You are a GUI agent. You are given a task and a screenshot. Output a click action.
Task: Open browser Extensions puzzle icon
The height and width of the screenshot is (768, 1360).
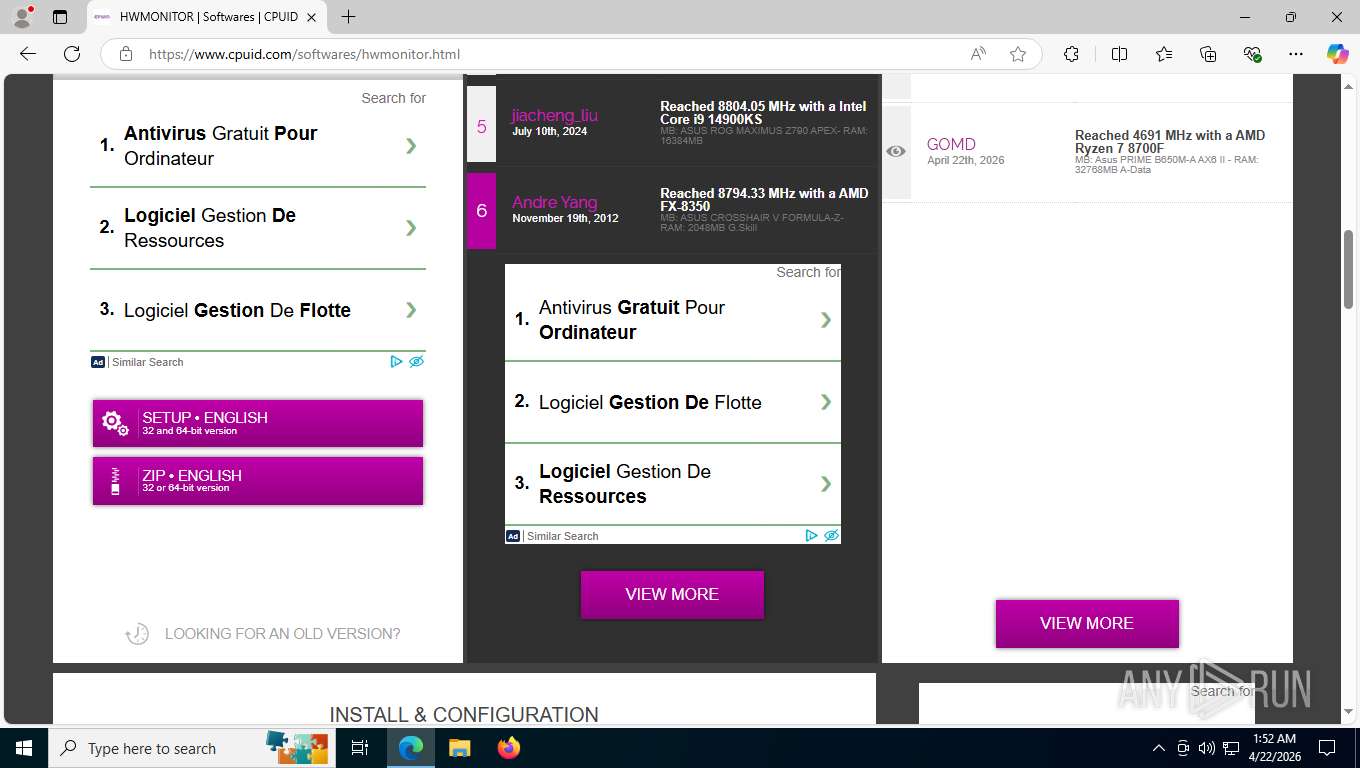(1071, 54)
